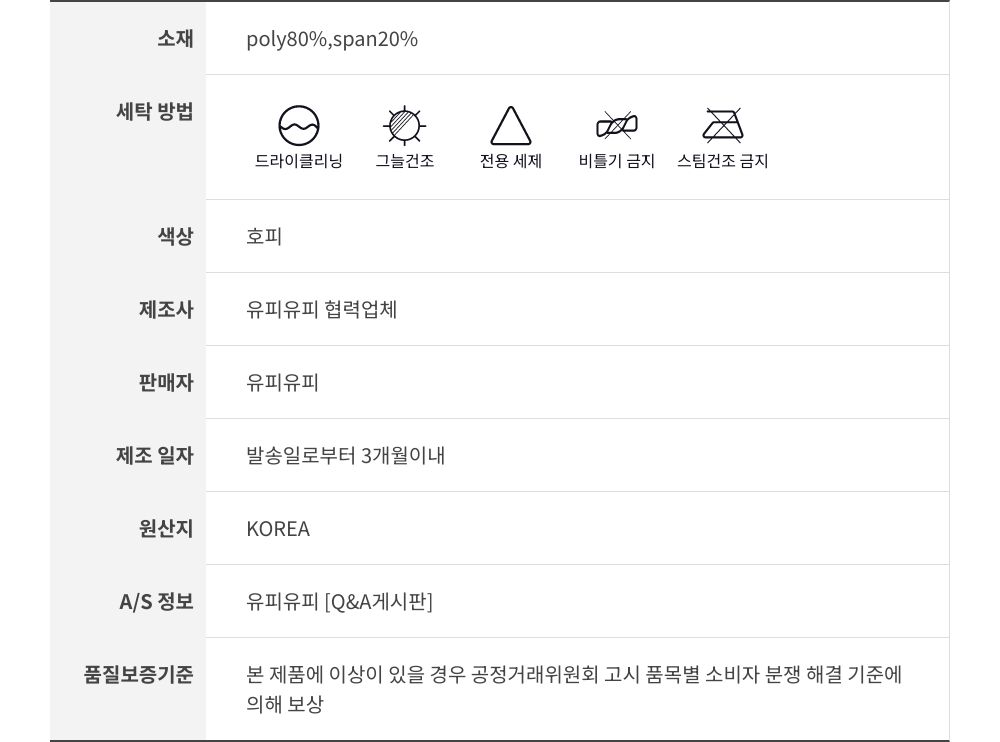Click the 드라이클리닝 caption text
Image resolution: width=1000 pixels, height=742 pixels.
click(299, 161)
